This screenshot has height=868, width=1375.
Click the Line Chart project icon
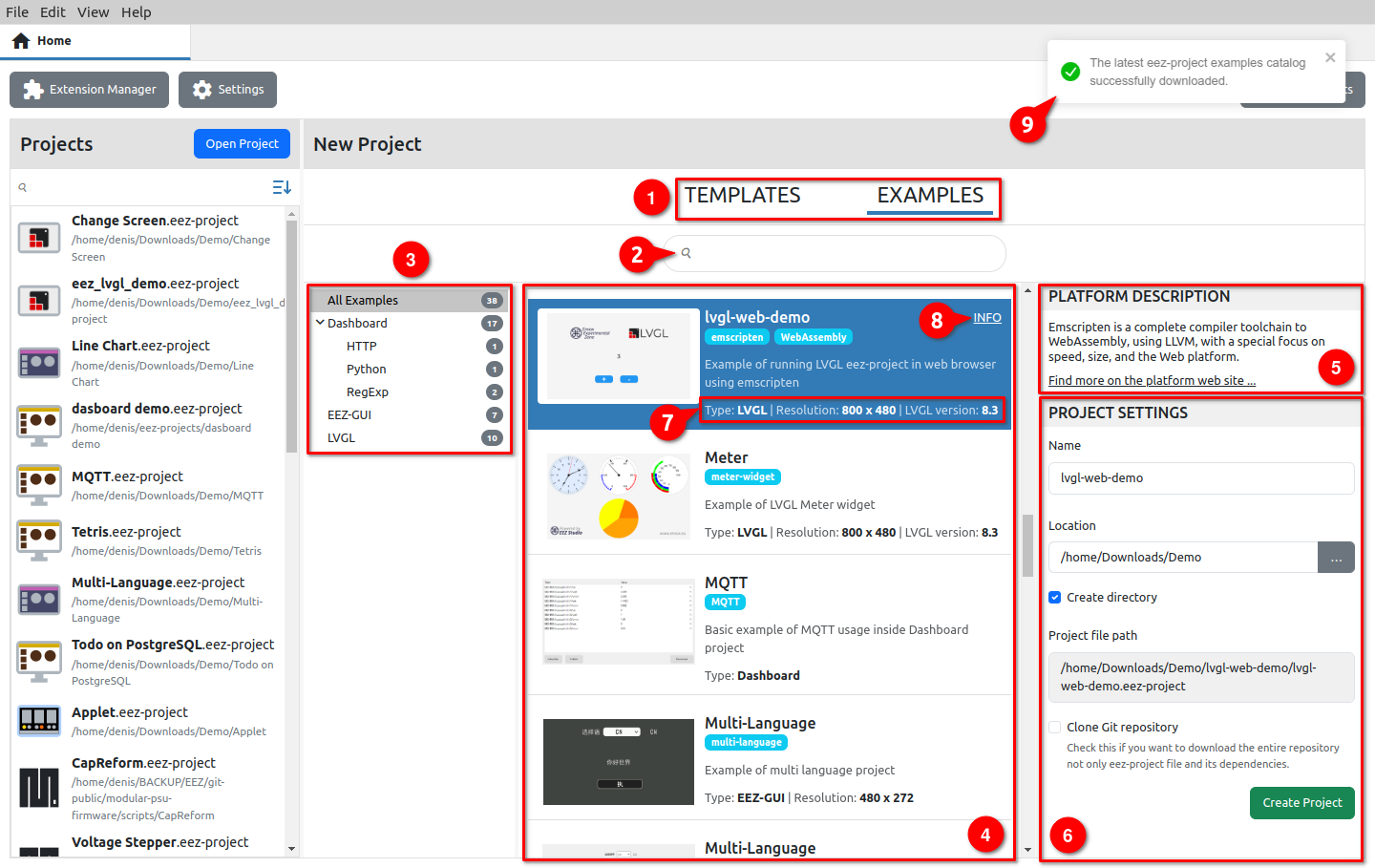click(x=39, y=363)
